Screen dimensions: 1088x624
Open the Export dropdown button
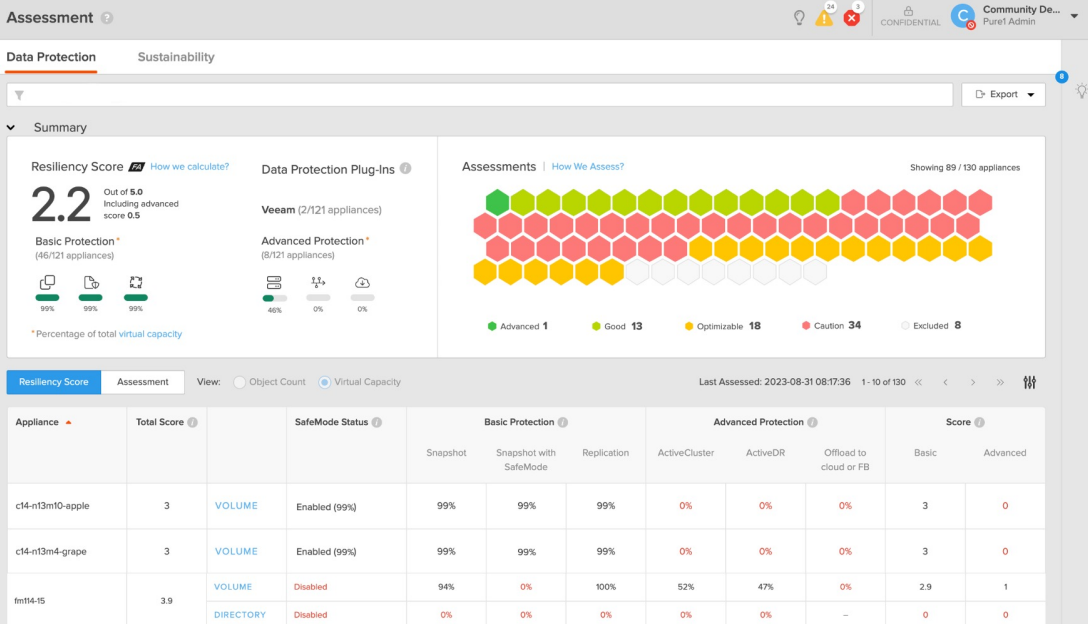pos(1003,94)
